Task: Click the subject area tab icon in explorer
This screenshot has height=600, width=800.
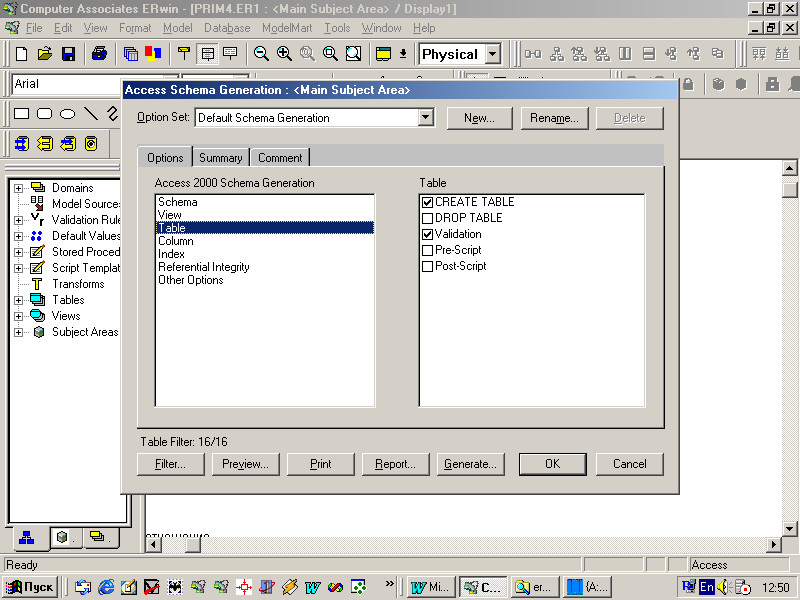Action: click(62, 537)
